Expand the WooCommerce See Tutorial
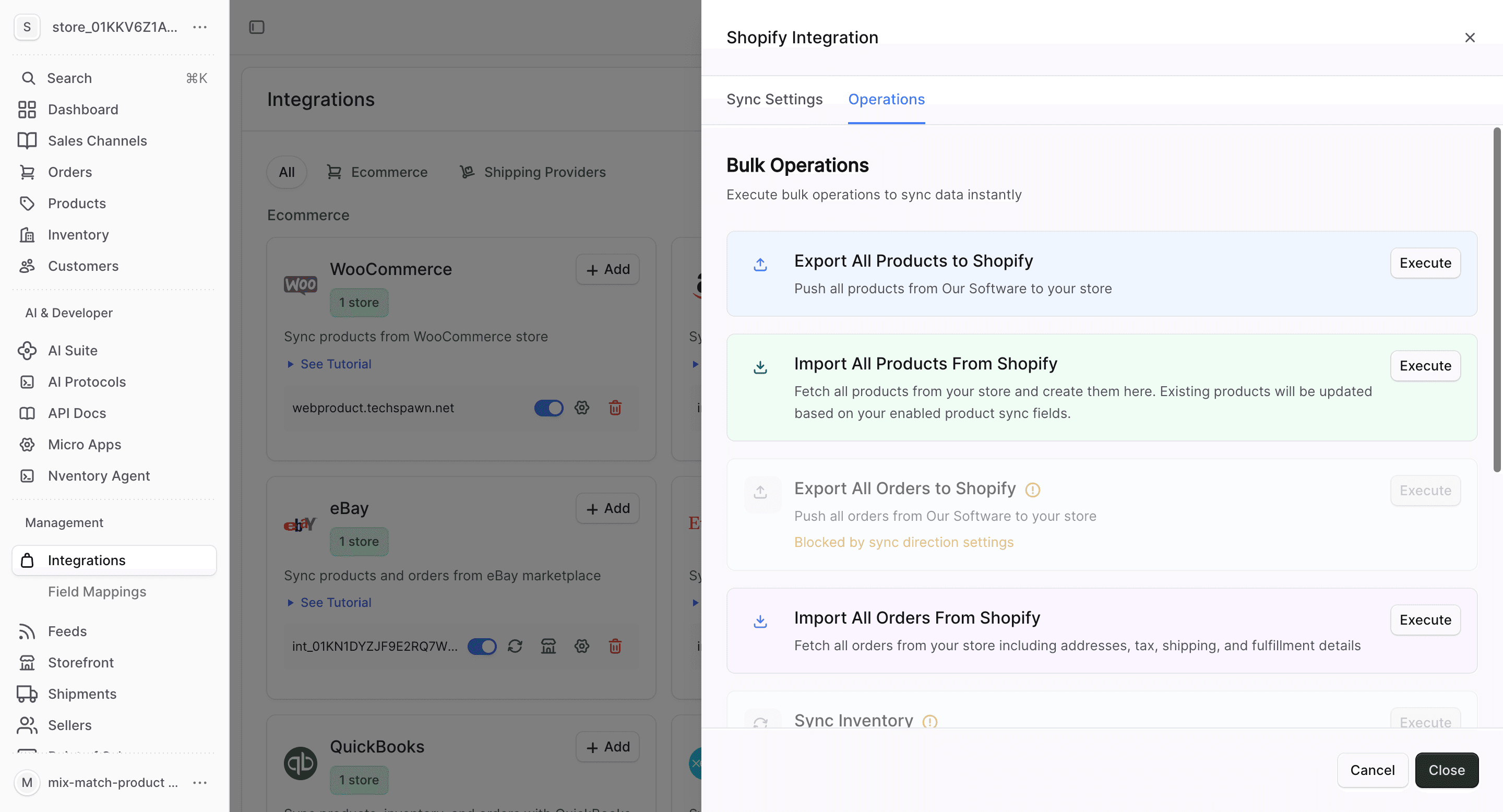The height and width of the screenshot is (812, 1503). pos(330,364)
